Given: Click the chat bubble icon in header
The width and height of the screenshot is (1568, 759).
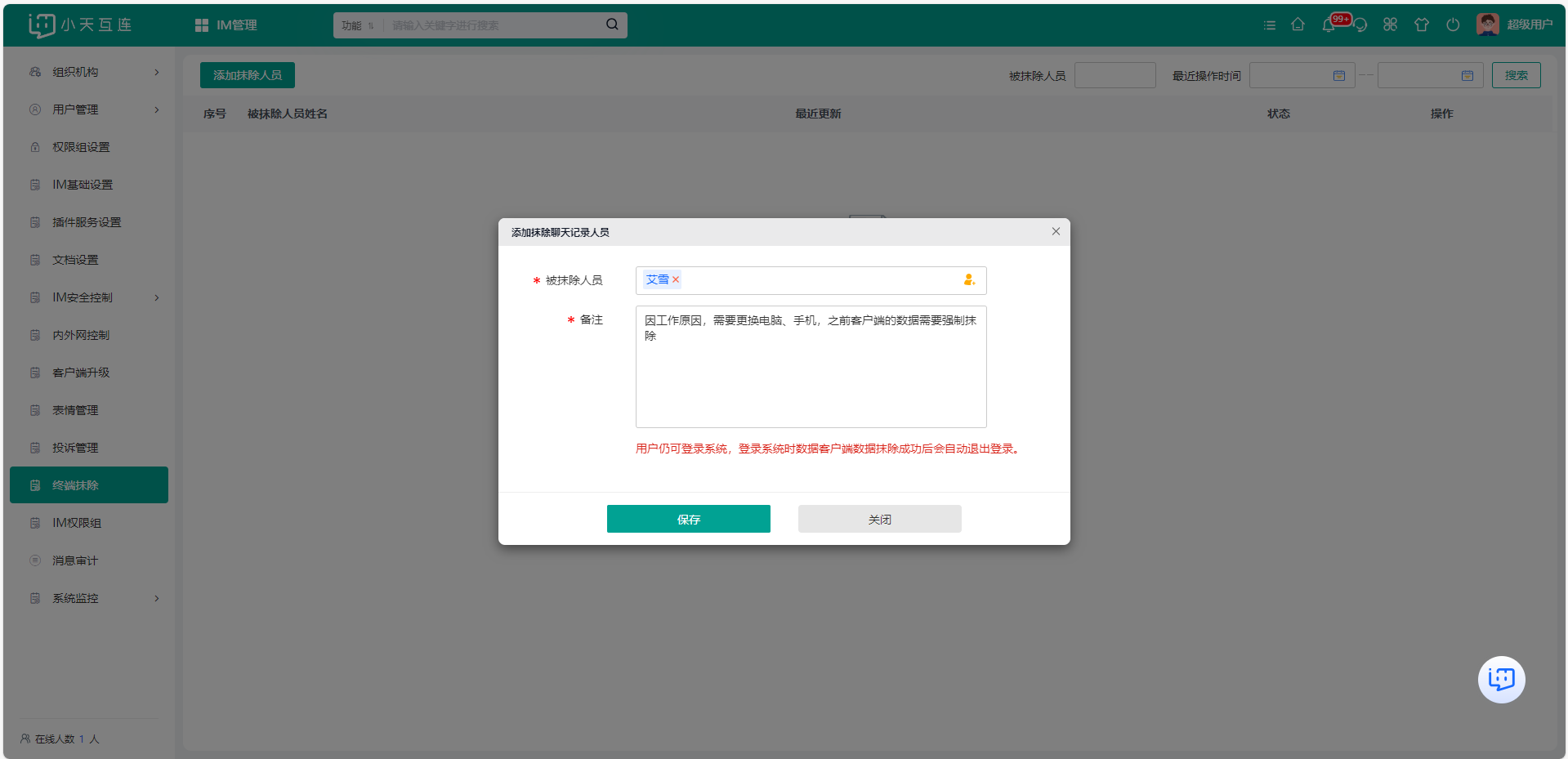Looking at the screenshot, I should click(x=1360, y=25).
